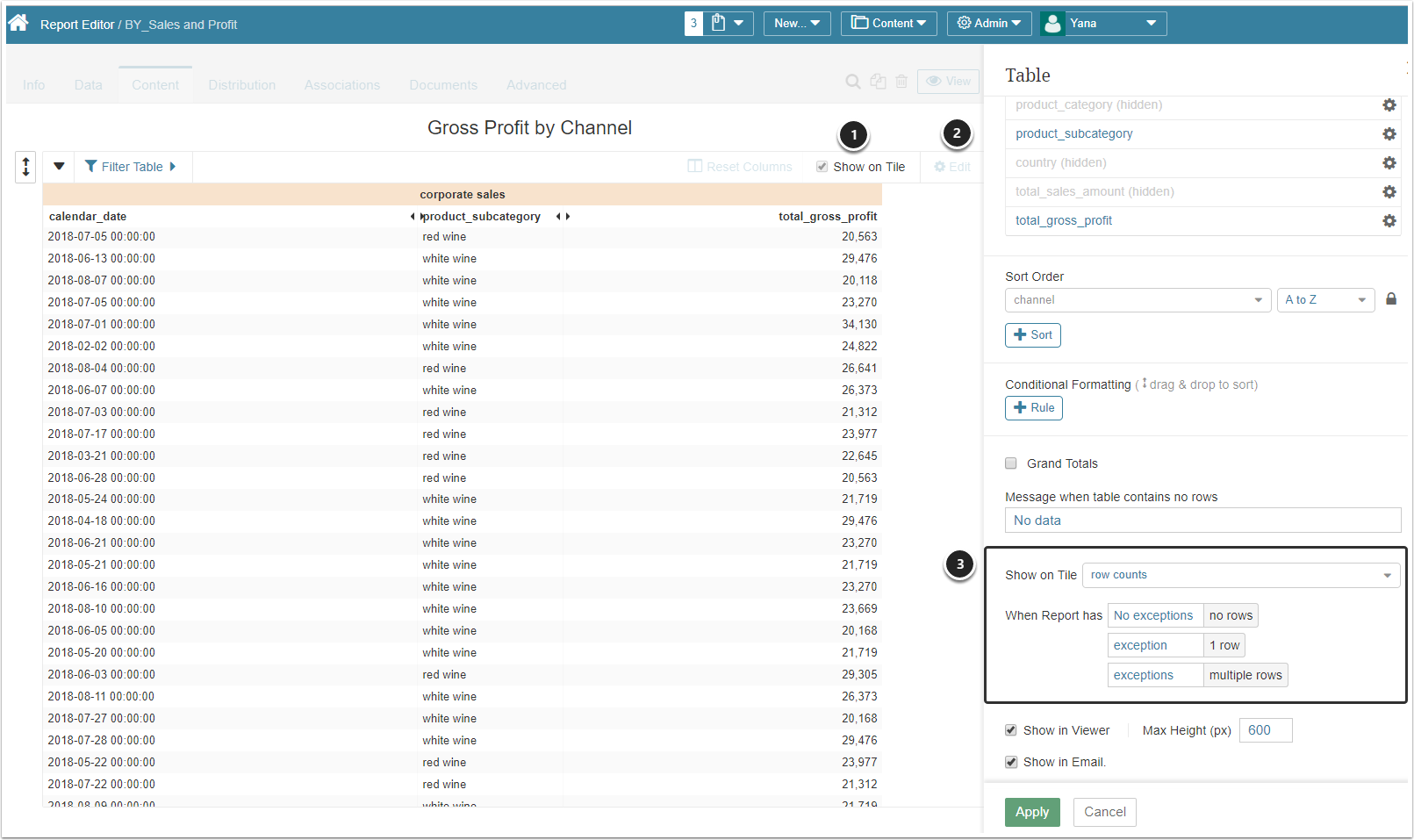Open gear settings for product_subcategory column

tap(1389, 133)
